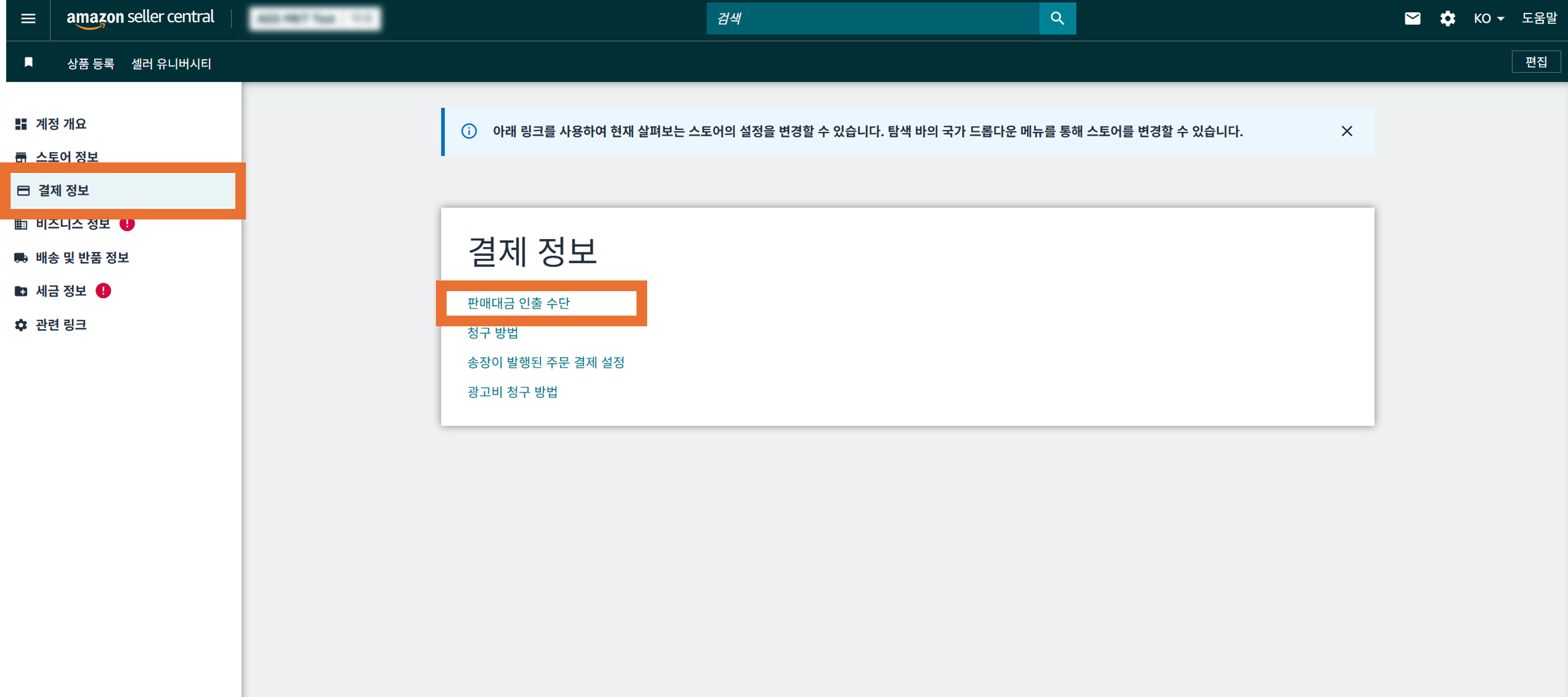The width and height of the screenshot is (1568, 697).
Task: Open the hamburger navigation menu
Action: (27, 19)
